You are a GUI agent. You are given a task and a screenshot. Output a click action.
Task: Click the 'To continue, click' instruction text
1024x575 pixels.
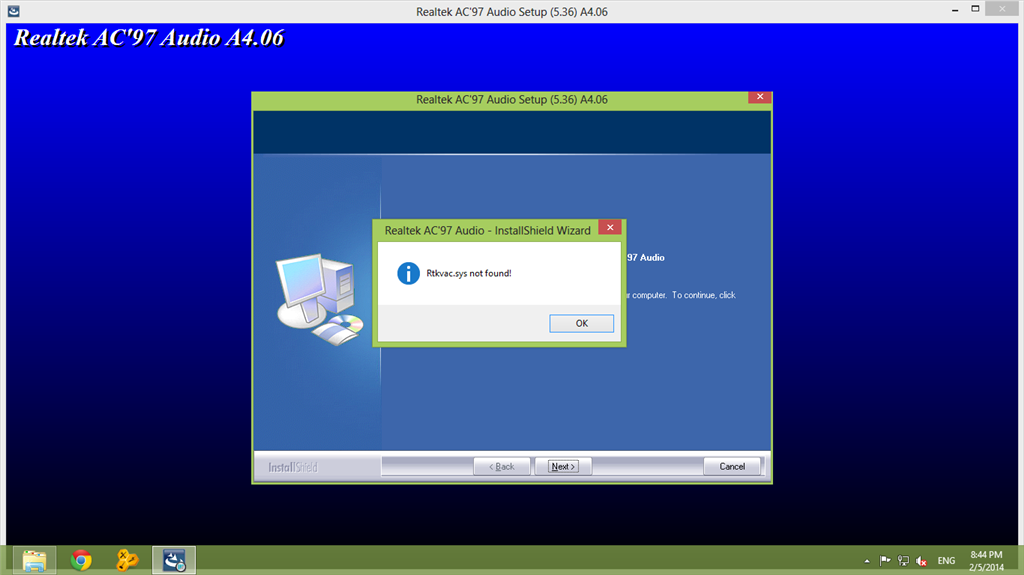pyautogui.click(x=703, y=295)
